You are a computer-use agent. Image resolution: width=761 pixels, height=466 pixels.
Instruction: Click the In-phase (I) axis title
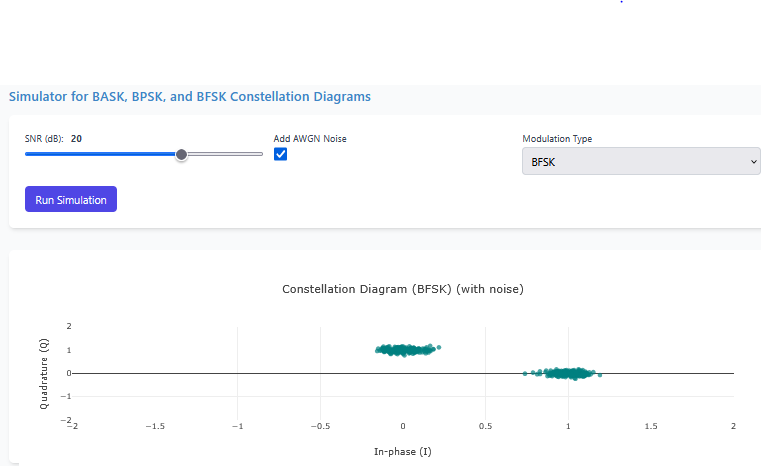403,451
